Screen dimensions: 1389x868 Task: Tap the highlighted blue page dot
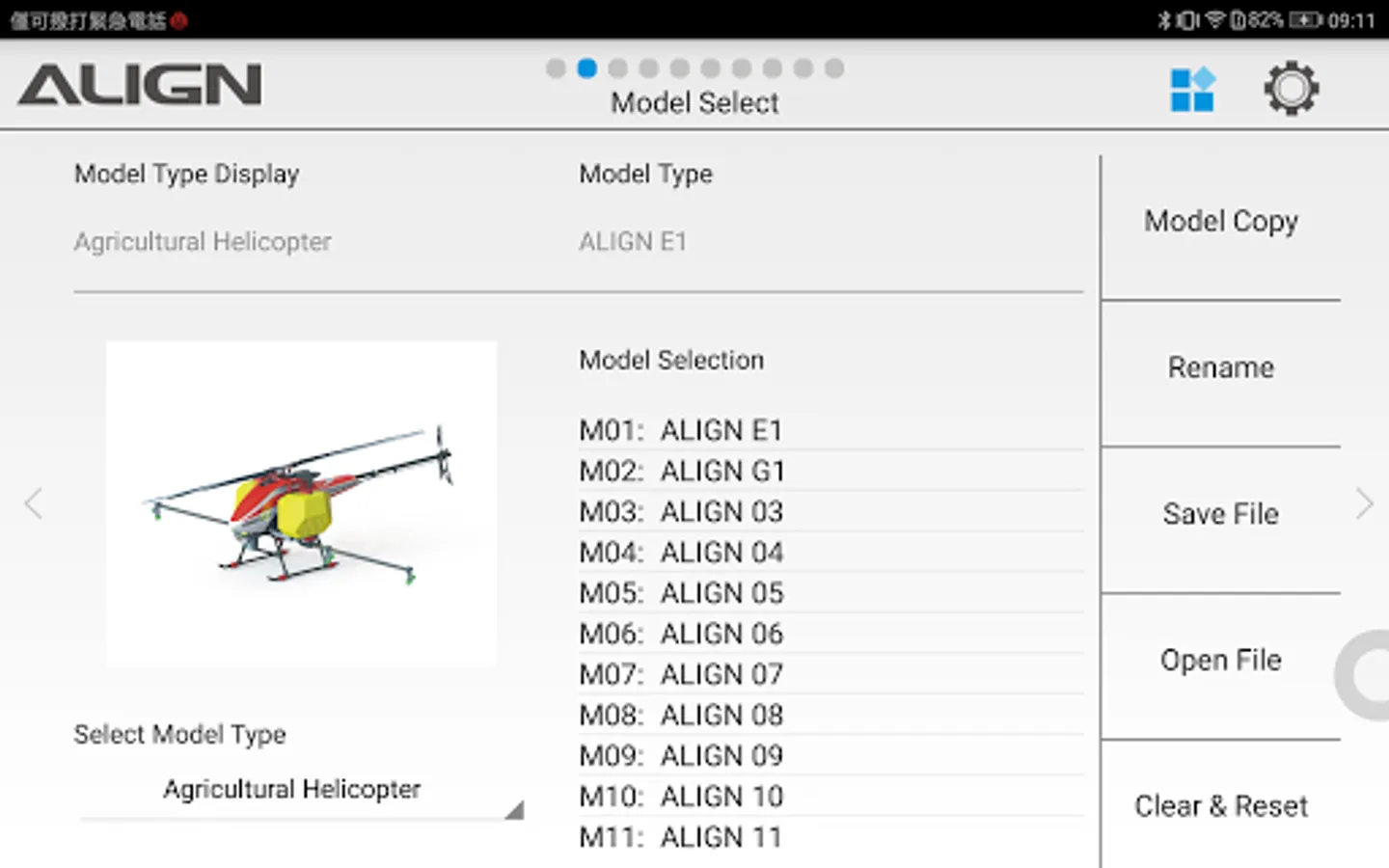pos(586,68)
